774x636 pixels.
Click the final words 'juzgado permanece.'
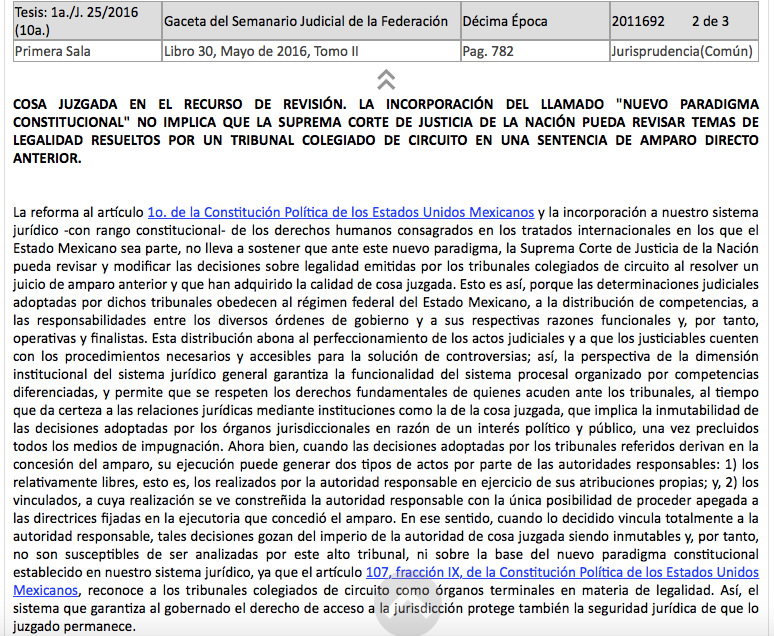click(x=74, y=627)
